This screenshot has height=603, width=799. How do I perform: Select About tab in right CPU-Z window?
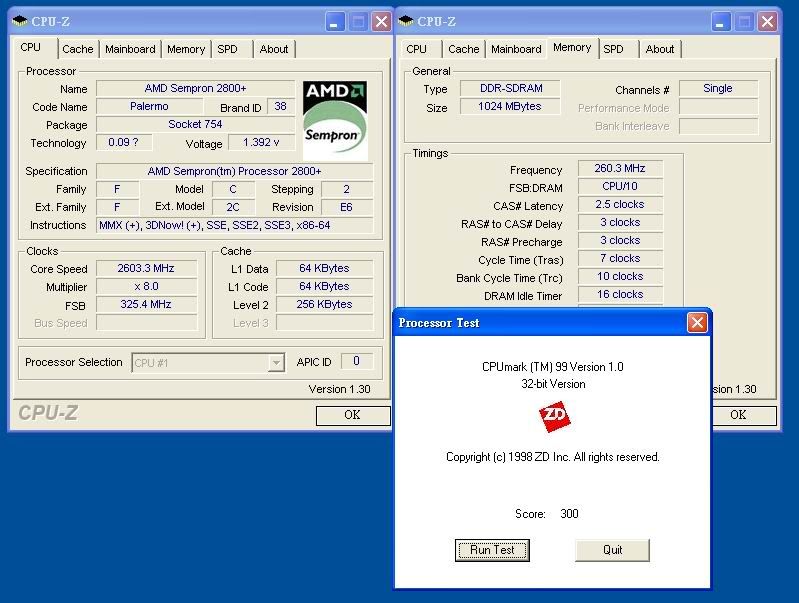660,49
